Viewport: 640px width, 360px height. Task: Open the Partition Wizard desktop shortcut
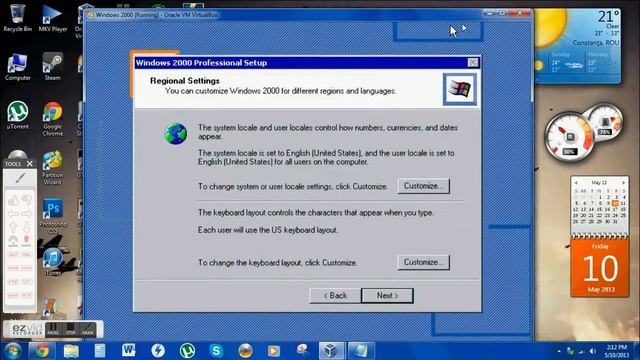(x=53, y=168)
